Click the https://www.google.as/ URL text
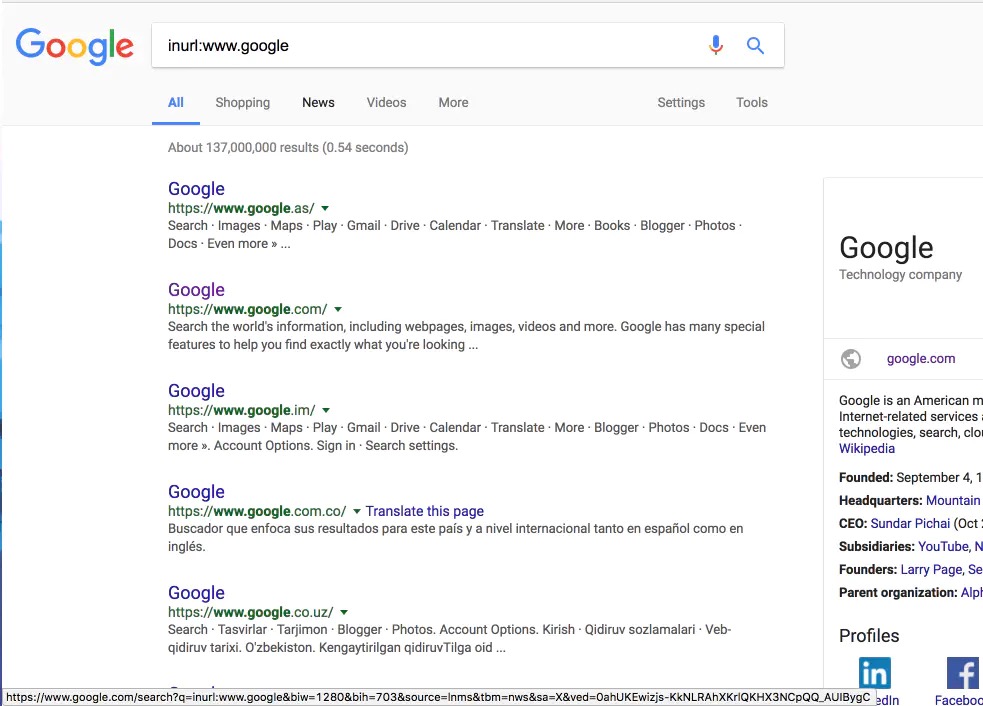Screen dimensions: 983x706 click(241, 208)
